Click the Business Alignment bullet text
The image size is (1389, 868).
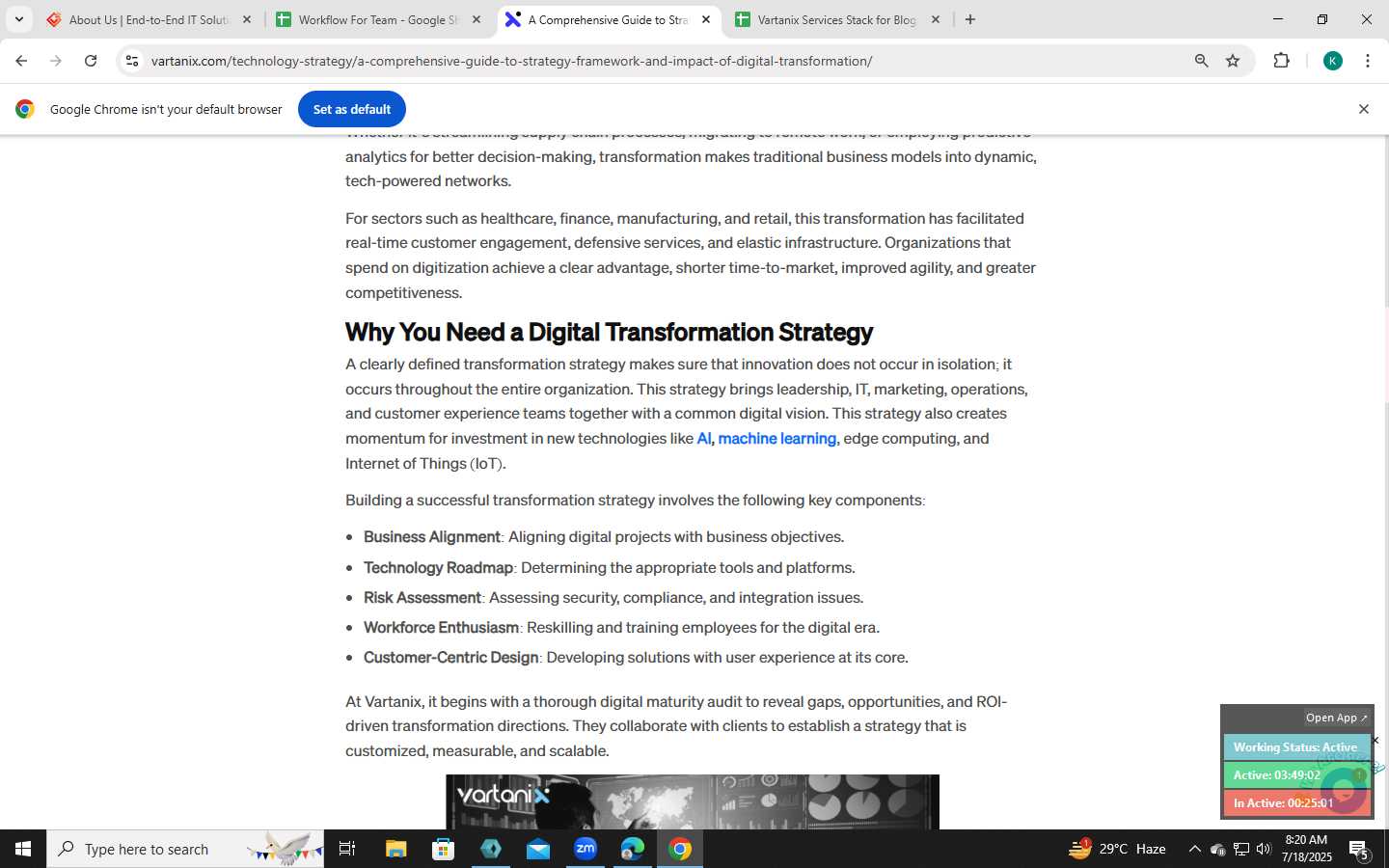click(x=604, y=537)
